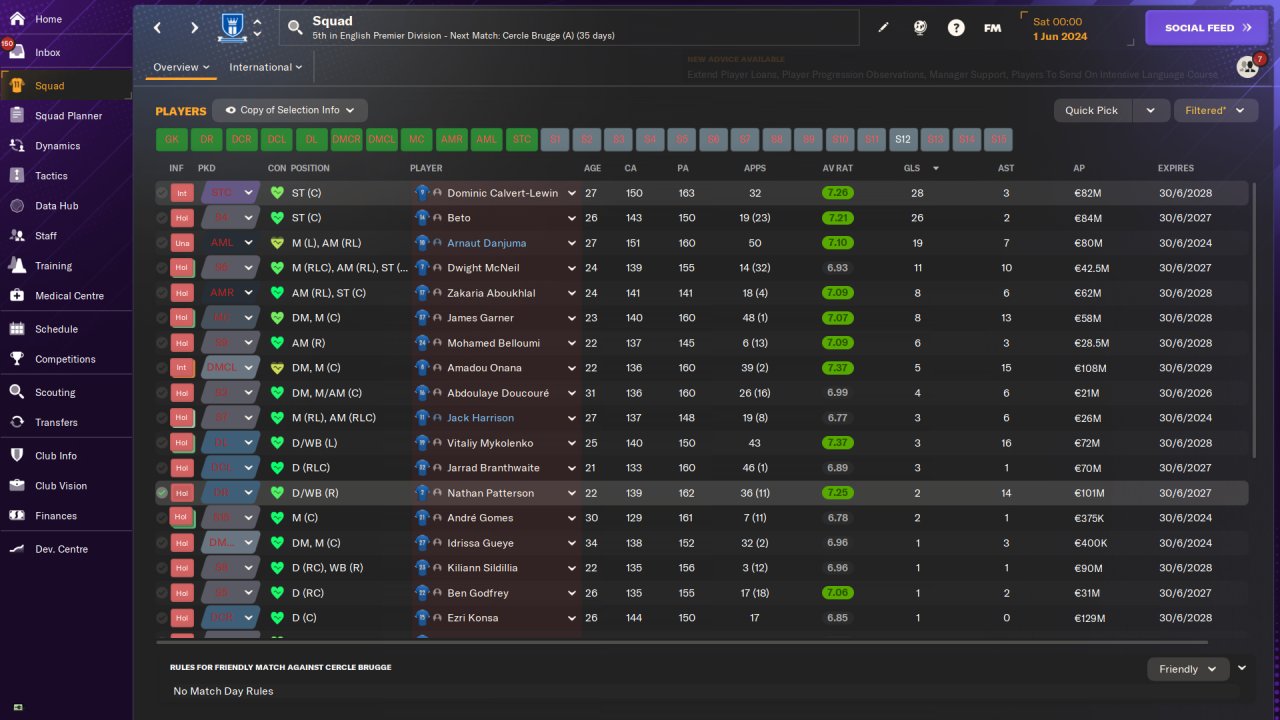Select the STC position button
The width and height of the screenshot is (1280, 720).
521,140
